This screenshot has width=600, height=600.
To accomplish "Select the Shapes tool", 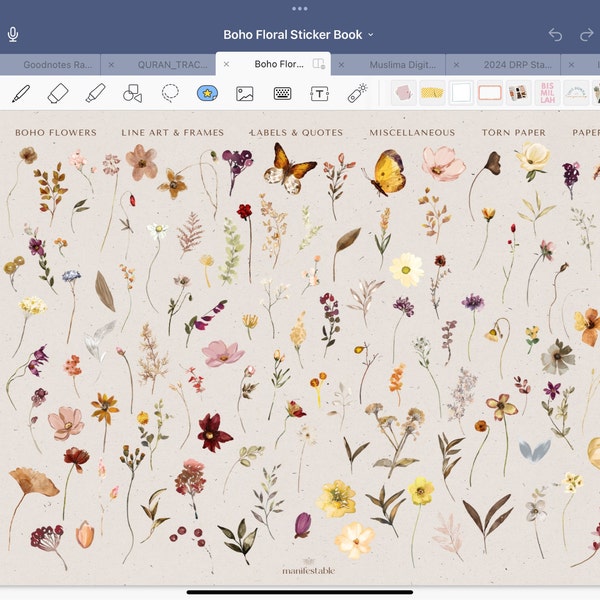I will coord(132,93).
